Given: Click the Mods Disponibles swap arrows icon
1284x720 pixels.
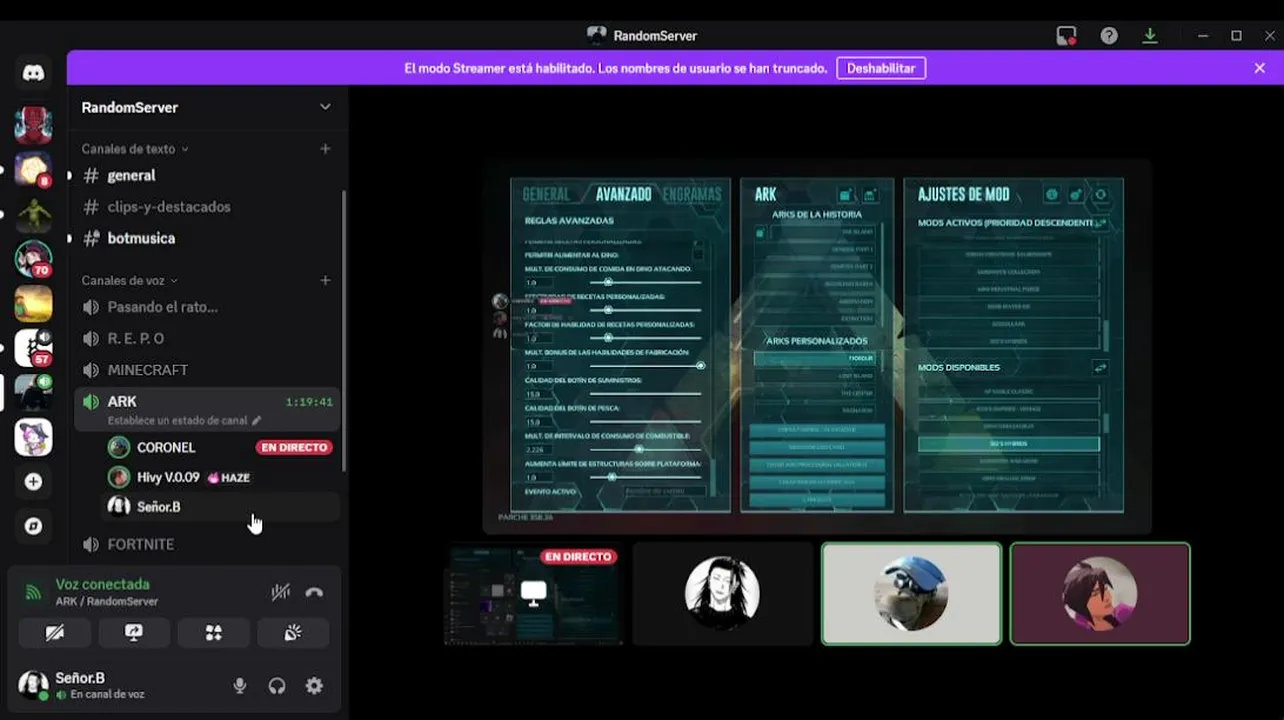Looking at the screenshot, I should pyautogui.click(x=1100, y=368).
